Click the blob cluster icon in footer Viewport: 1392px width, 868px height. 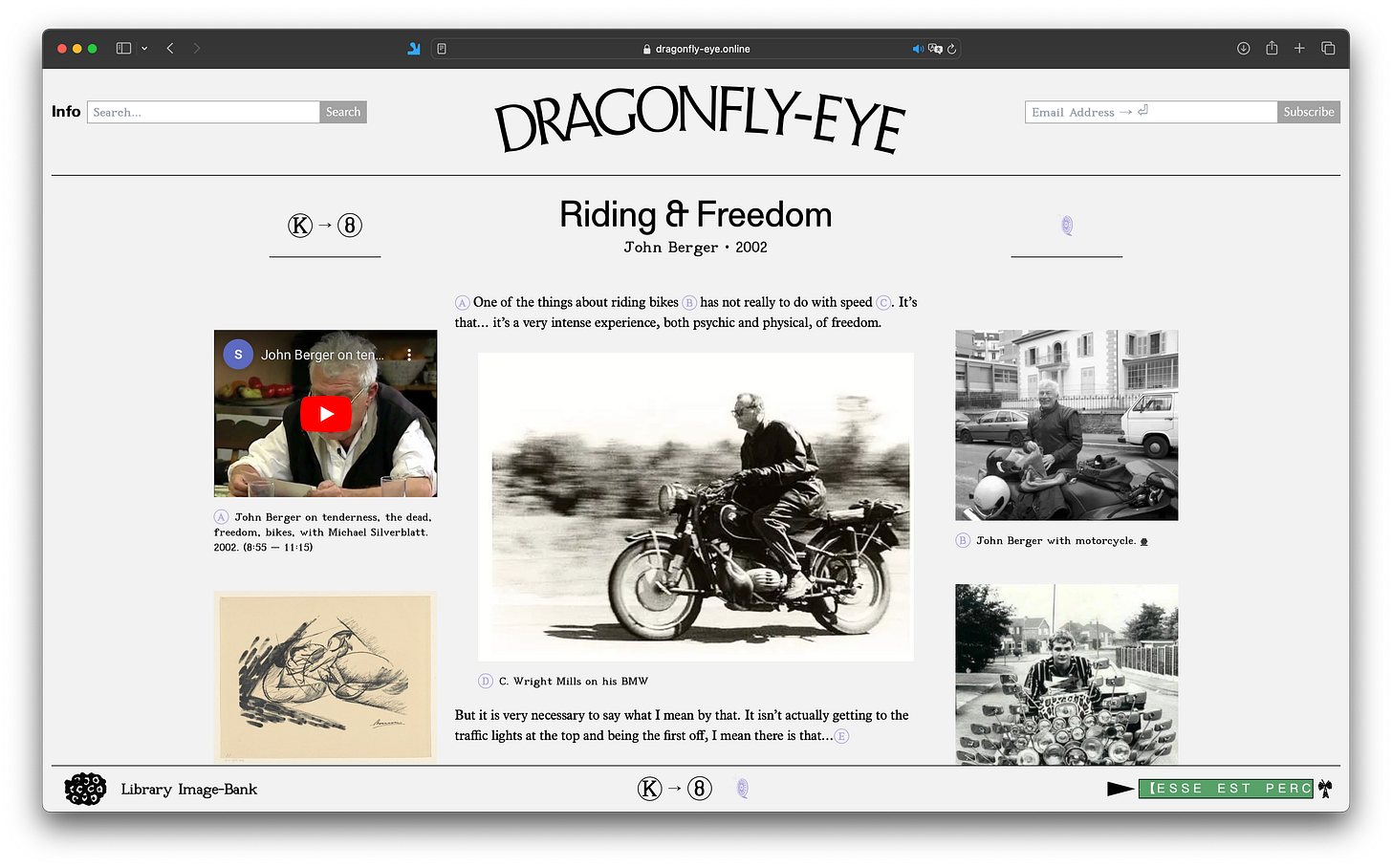[85, 789]
